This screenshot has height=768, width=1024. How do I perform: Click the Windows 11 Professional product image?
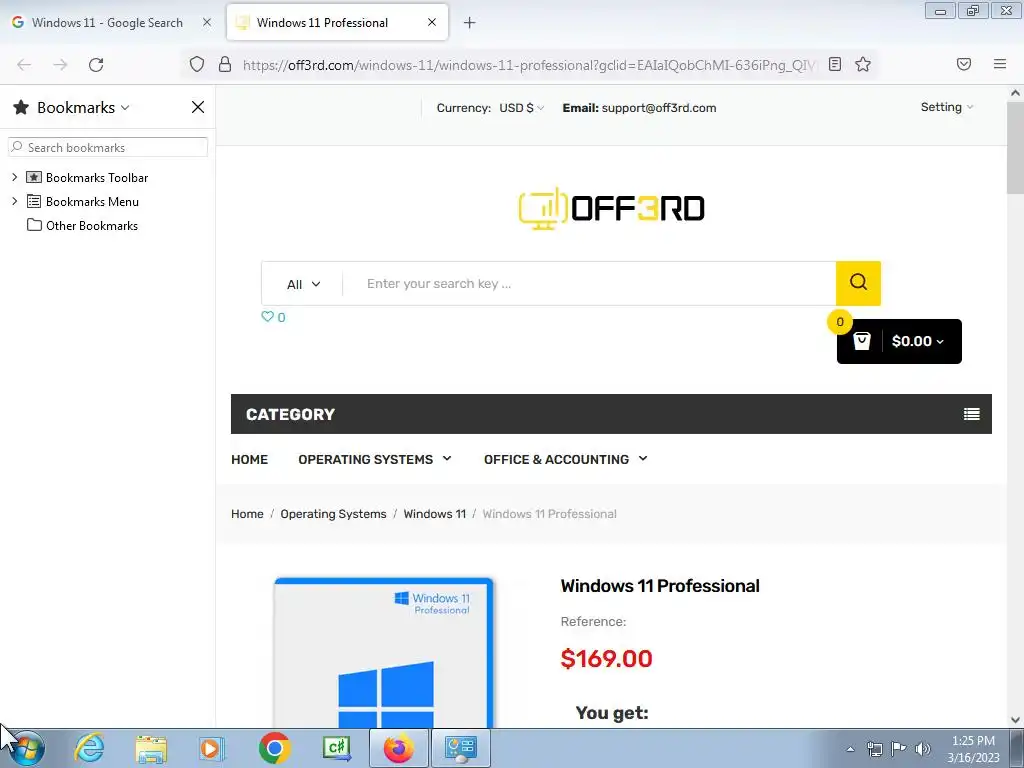384,653
